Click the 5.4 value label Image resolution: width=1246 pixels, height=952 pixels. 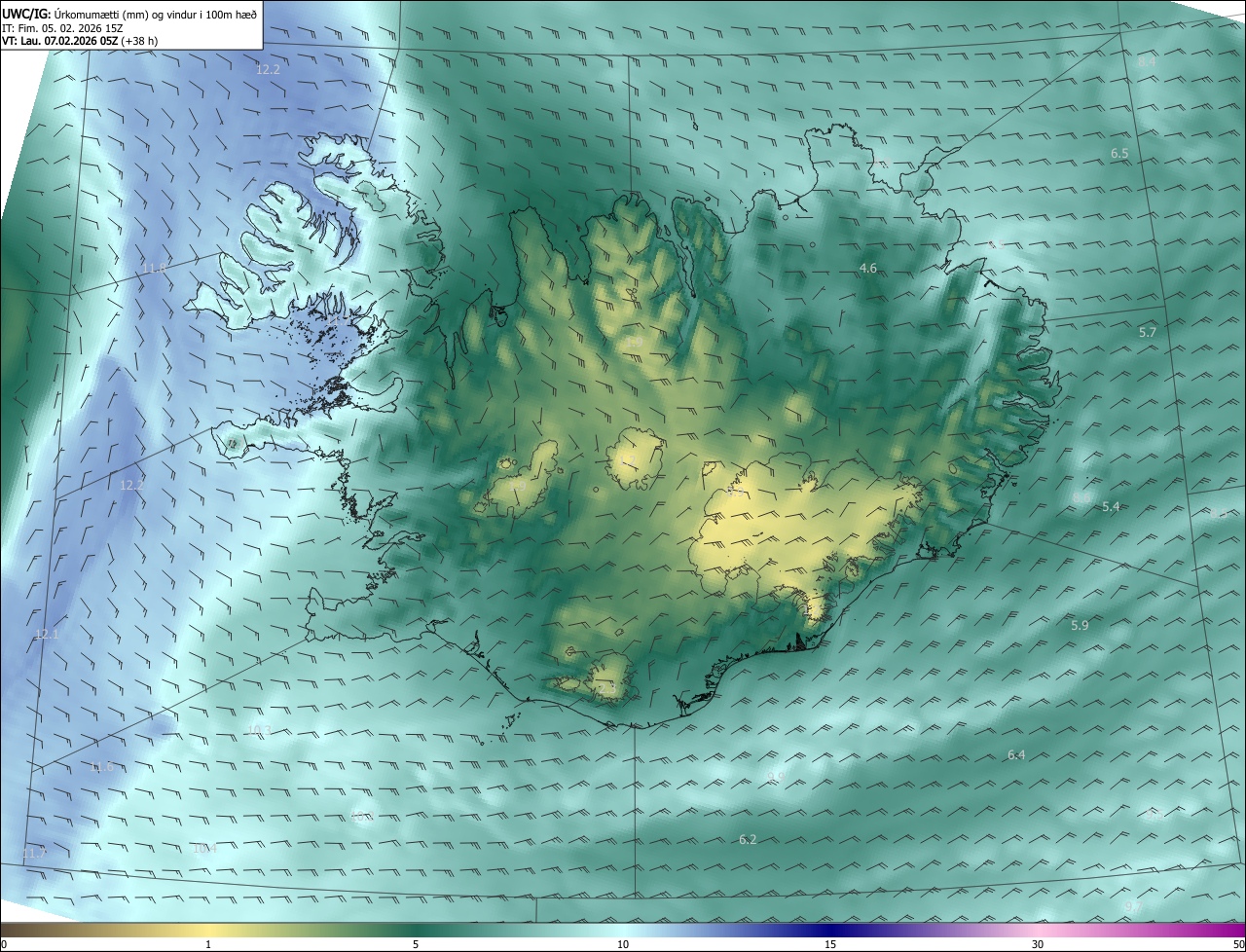[1111, 506]
